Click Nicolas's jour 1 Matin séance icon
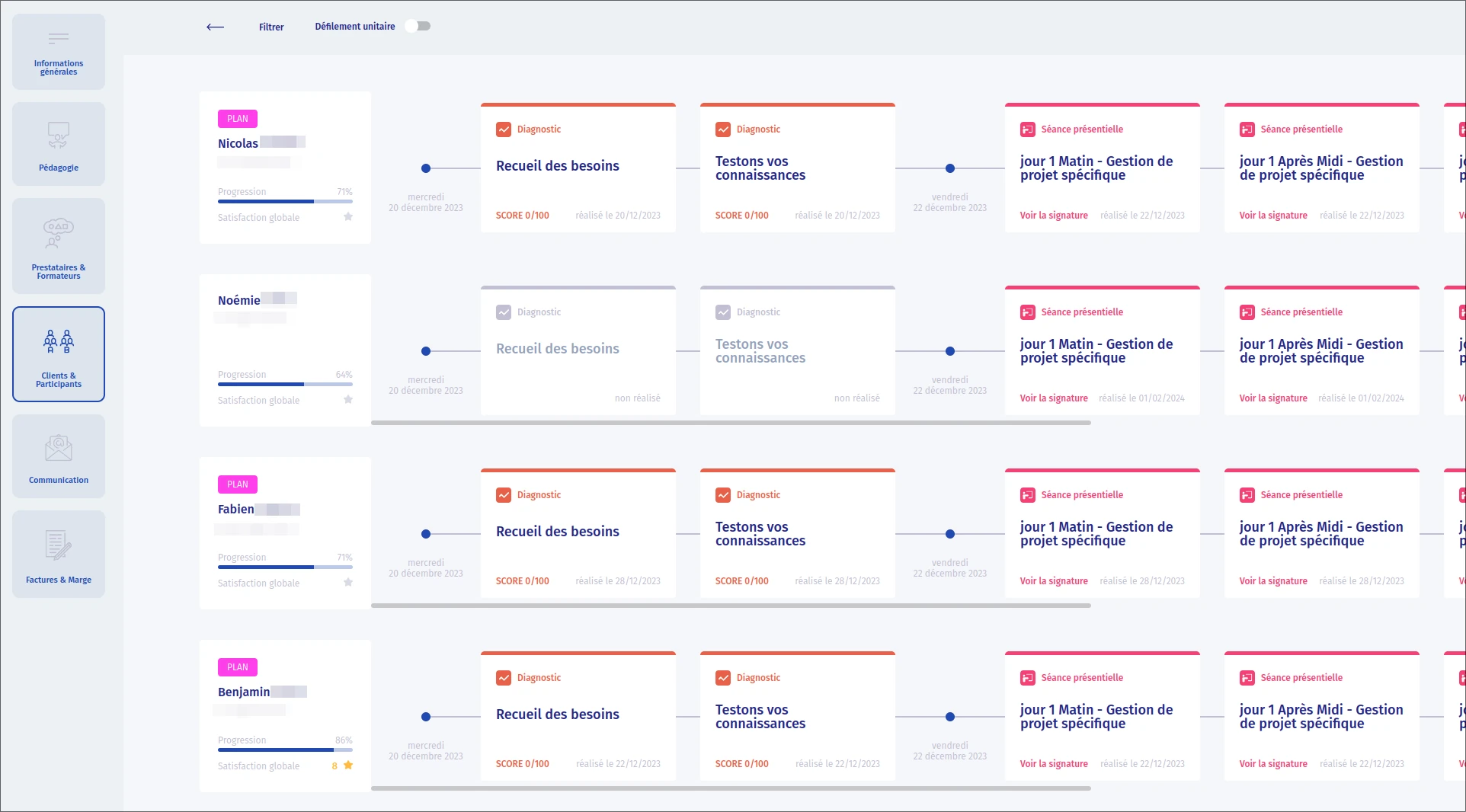The image size is (1466, 812). [x=1028, y=129]
